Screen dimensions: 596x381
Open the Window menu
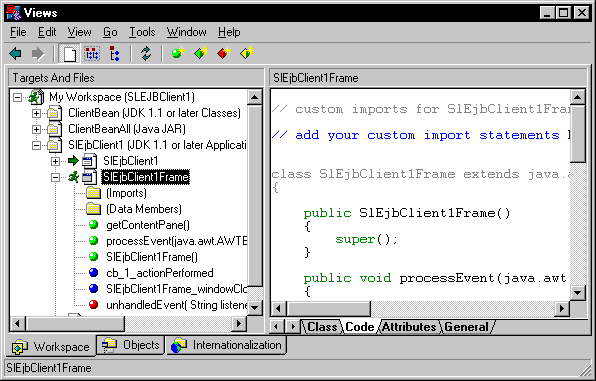(x=187, y=32)
